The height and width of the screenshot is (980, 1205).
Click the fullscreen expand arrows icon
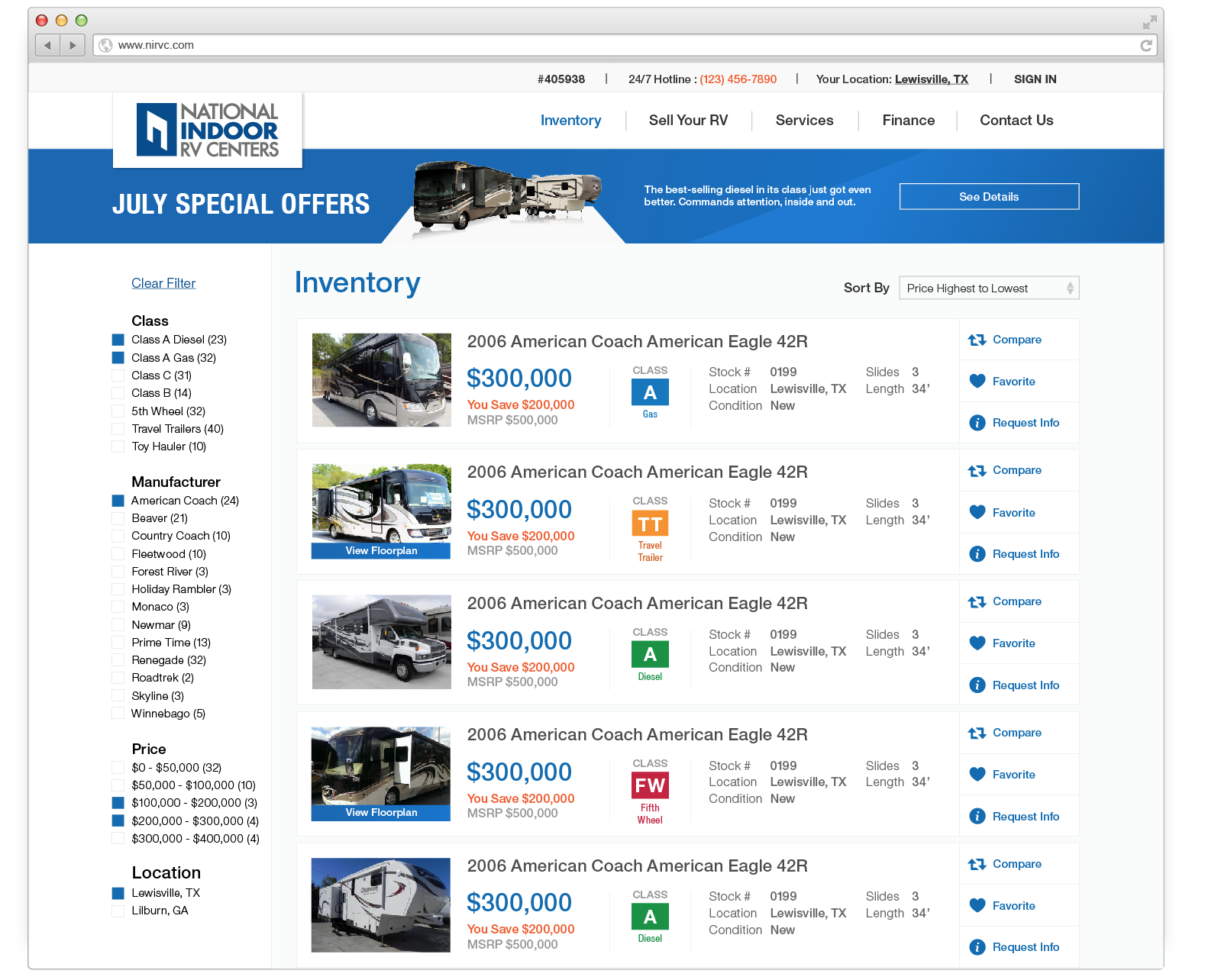[1149, 22]
